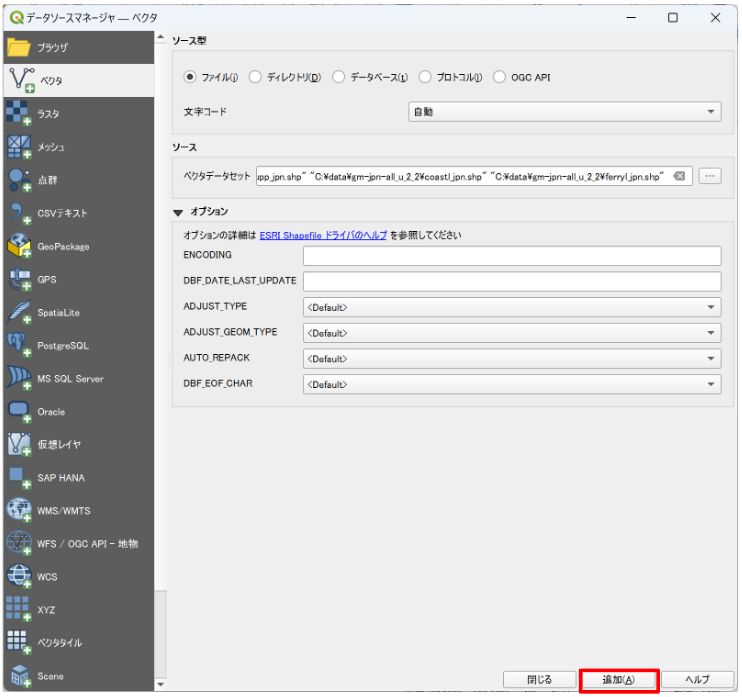
Task: Click the Add (追加) button
Action: (x=618, y=679)
